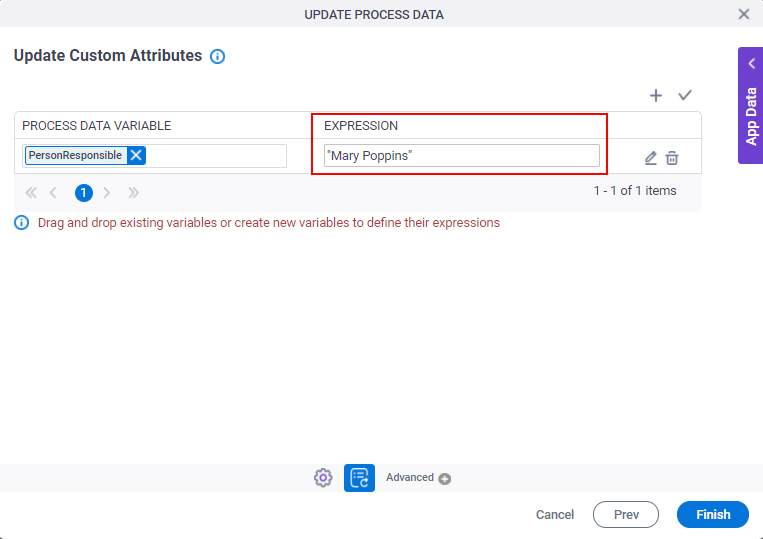The width and height of the screenshot is (763, 539).
Task: Open the info icon next to Update Custom Attributes
Action: click(x=218, y=56)
